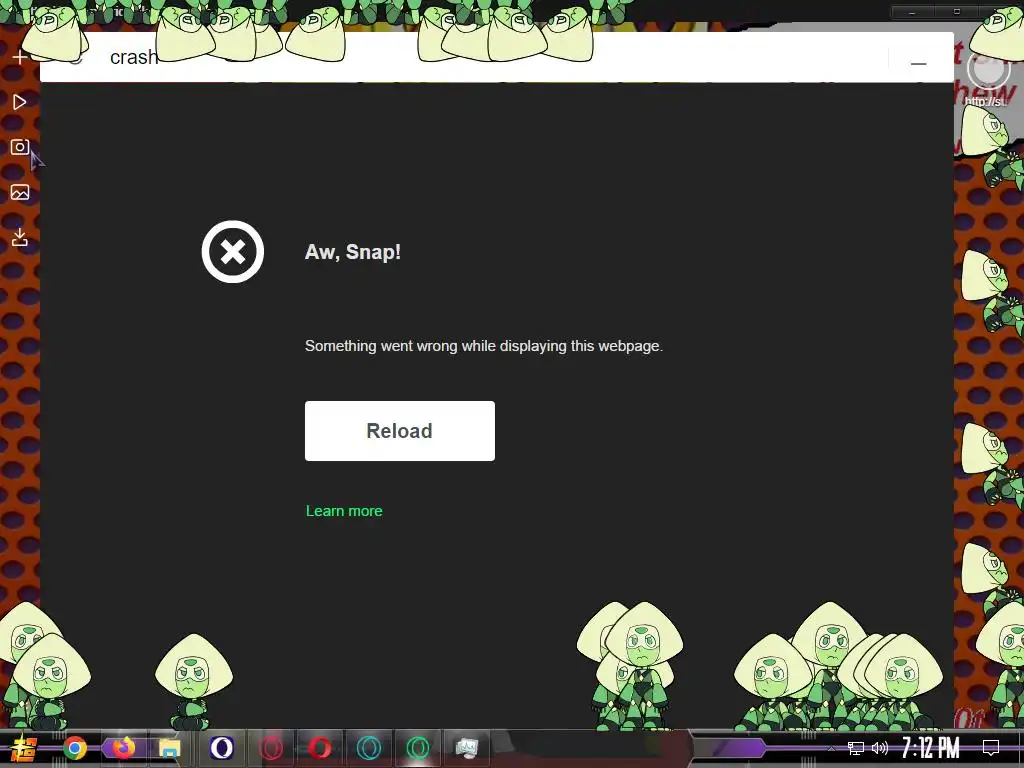Image resolution: width=1024 pixels, height=768 pixels.
Task: Open the network status tray icon
Action: (x=856, y=748)
